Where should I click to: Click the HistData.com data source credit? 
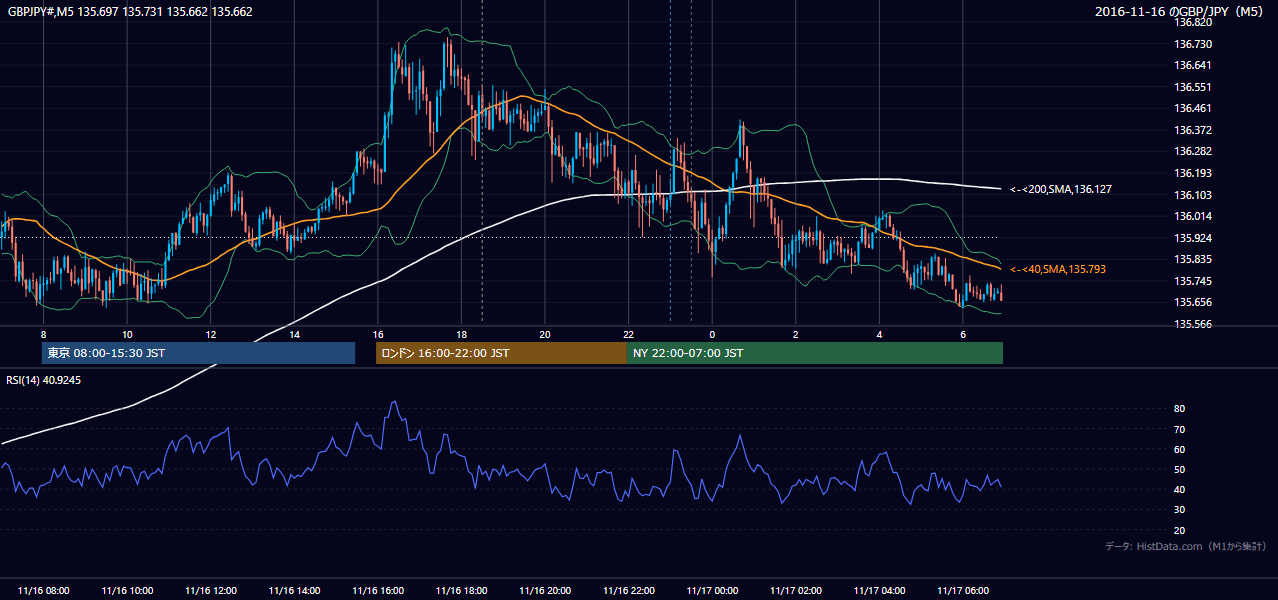click(1186, 546)
